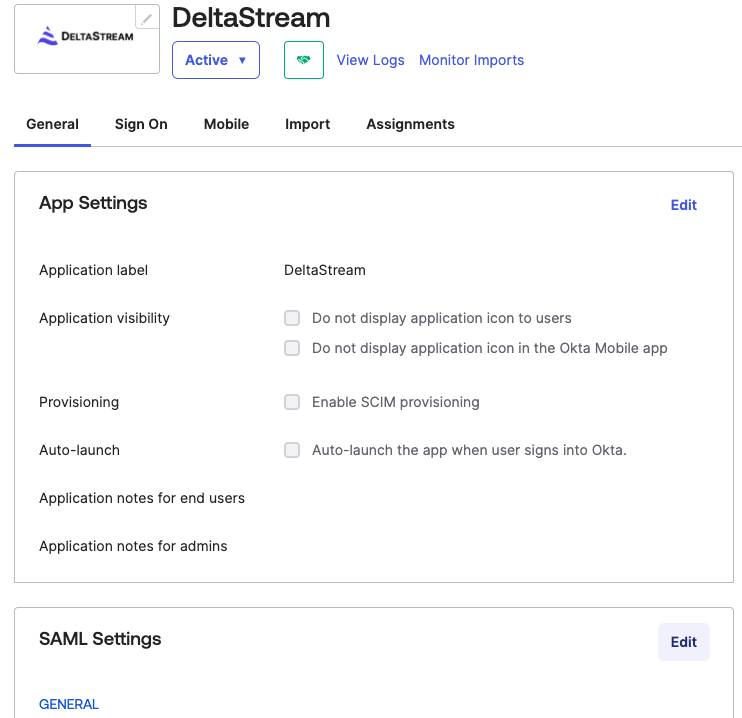Check Do not display application icon to users
Screen dimensions: 742x718
pyautogui.click(x=292, y=318)
